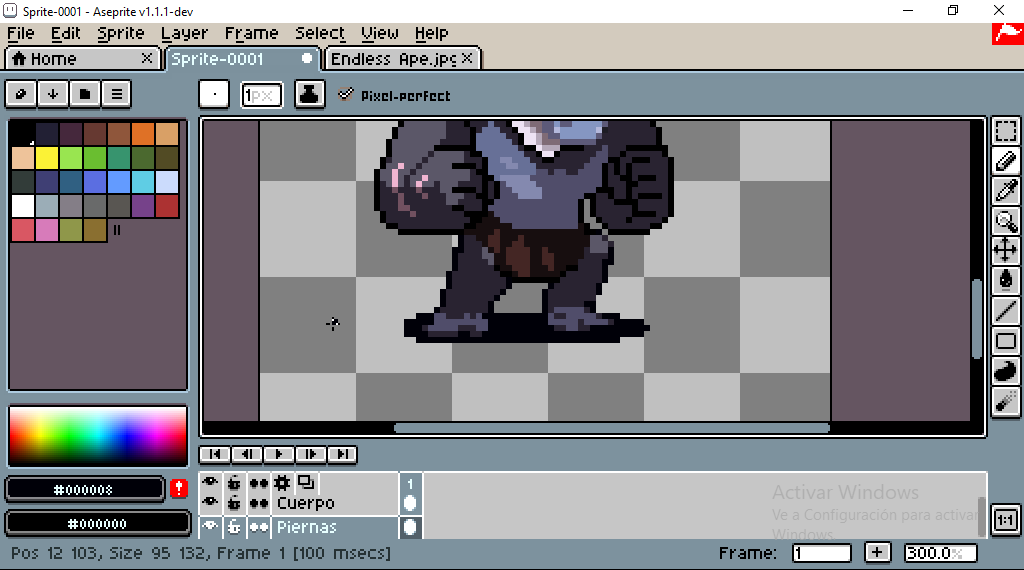
Task: Hide the Piernas layer with its eye icon
Action: 210,526
